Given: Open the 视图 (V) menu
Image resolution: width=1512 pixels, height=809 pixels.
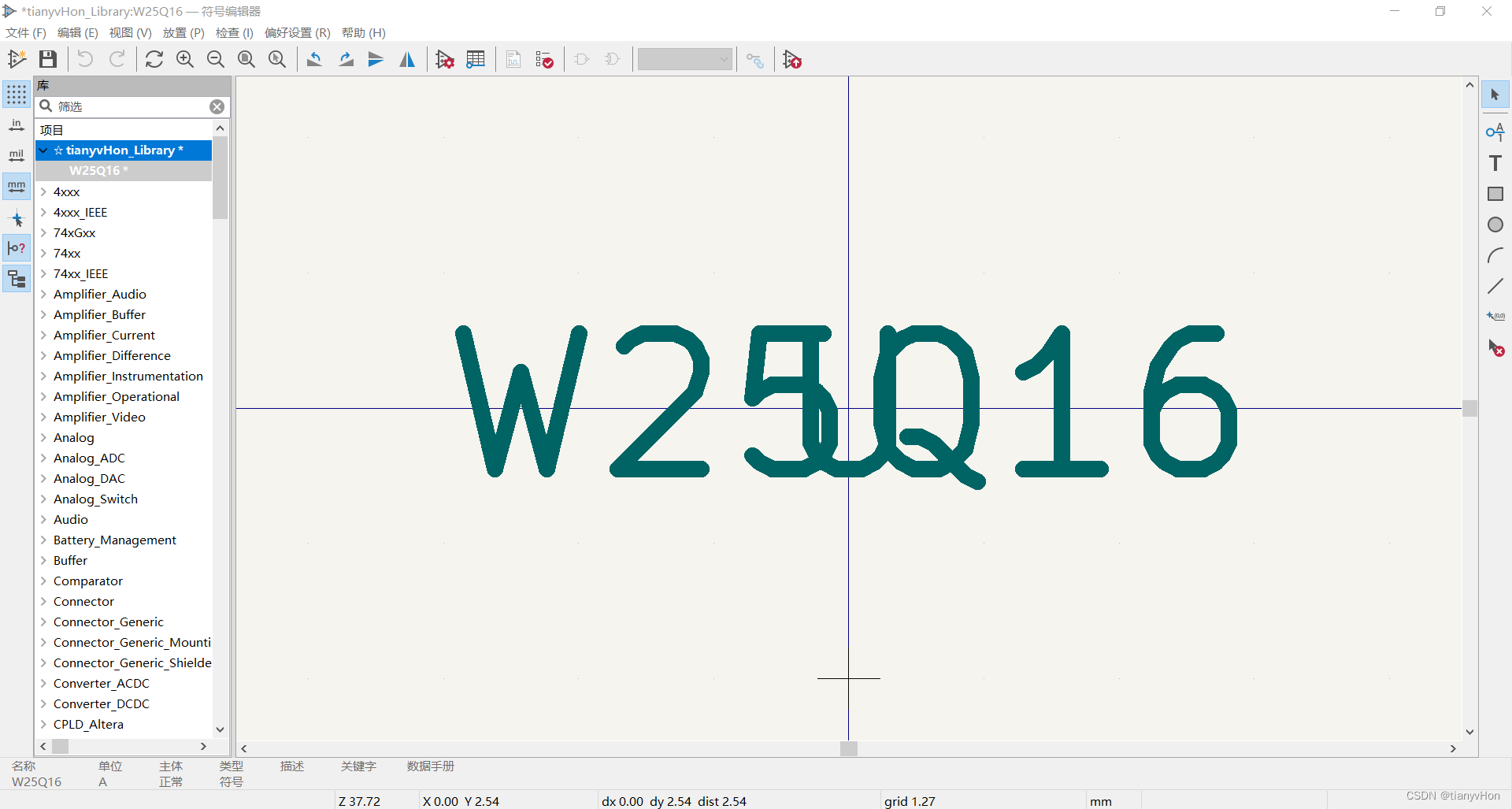Looking at the screenshot, I should (130, 32).
